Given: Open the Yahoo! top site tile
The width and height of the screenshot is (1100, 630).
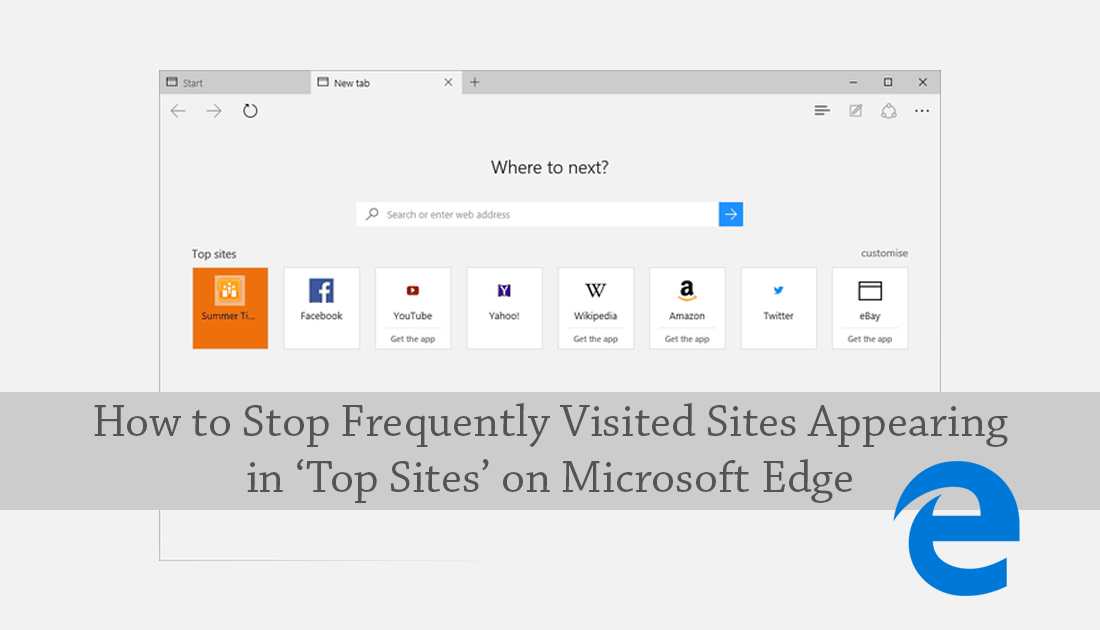Looking at the screenshot, I should point(504,308).
